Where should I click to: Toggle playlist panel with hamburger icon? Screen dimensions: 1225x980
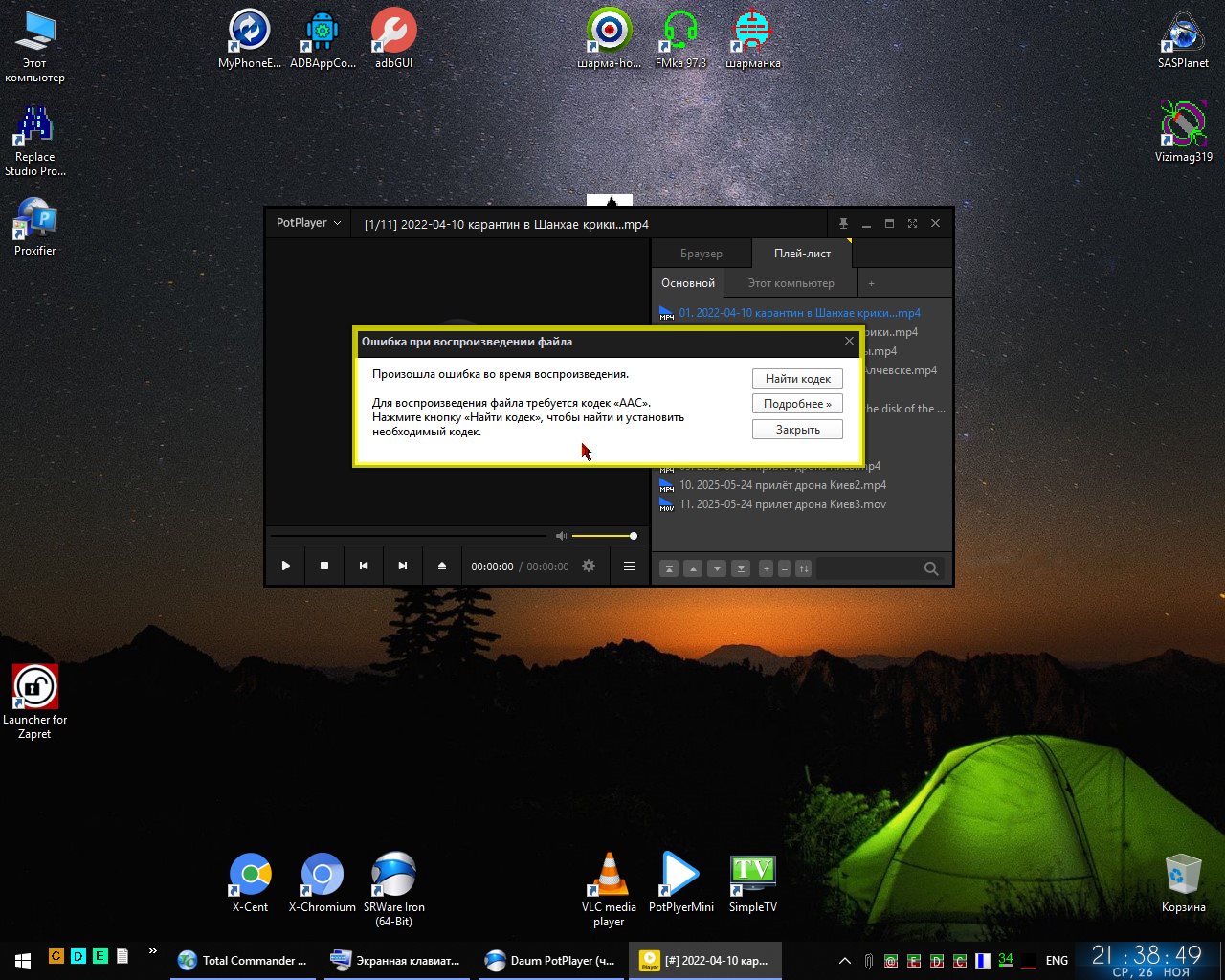click(629, 566)
